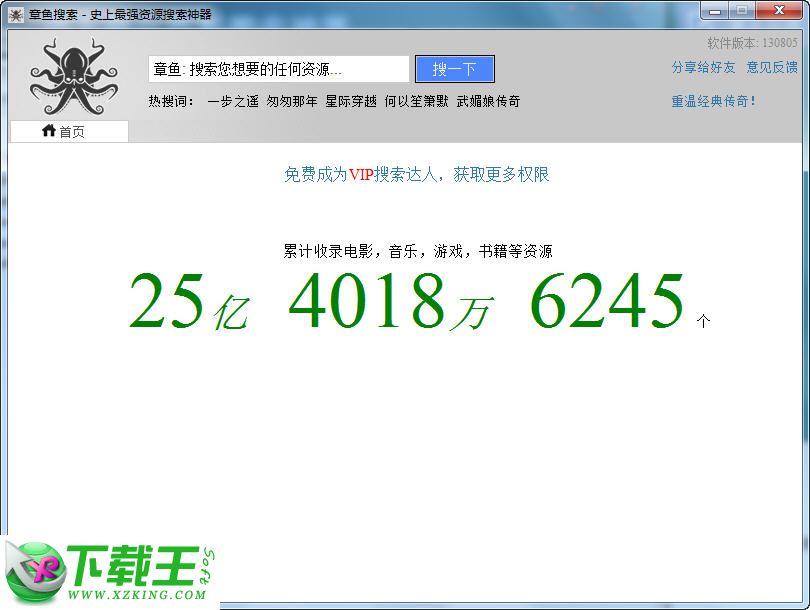Search hot keyword 匆匆那年
The image size is (810, 610).
(292, 101)
